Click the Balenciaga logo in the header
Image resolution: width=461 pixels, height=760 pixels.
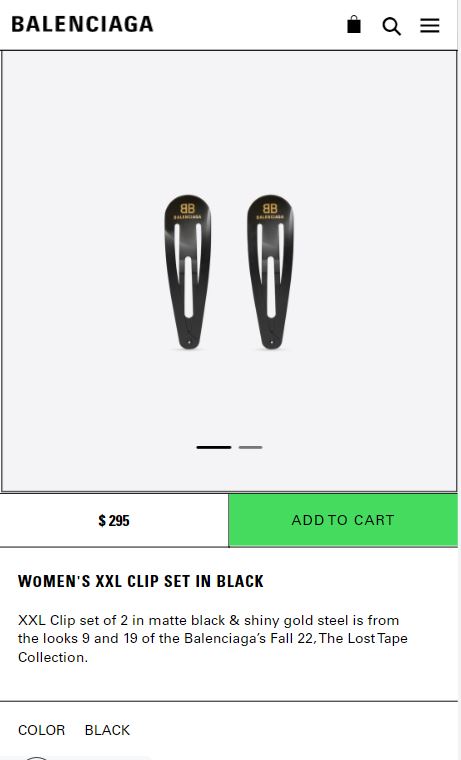point(82,24)
